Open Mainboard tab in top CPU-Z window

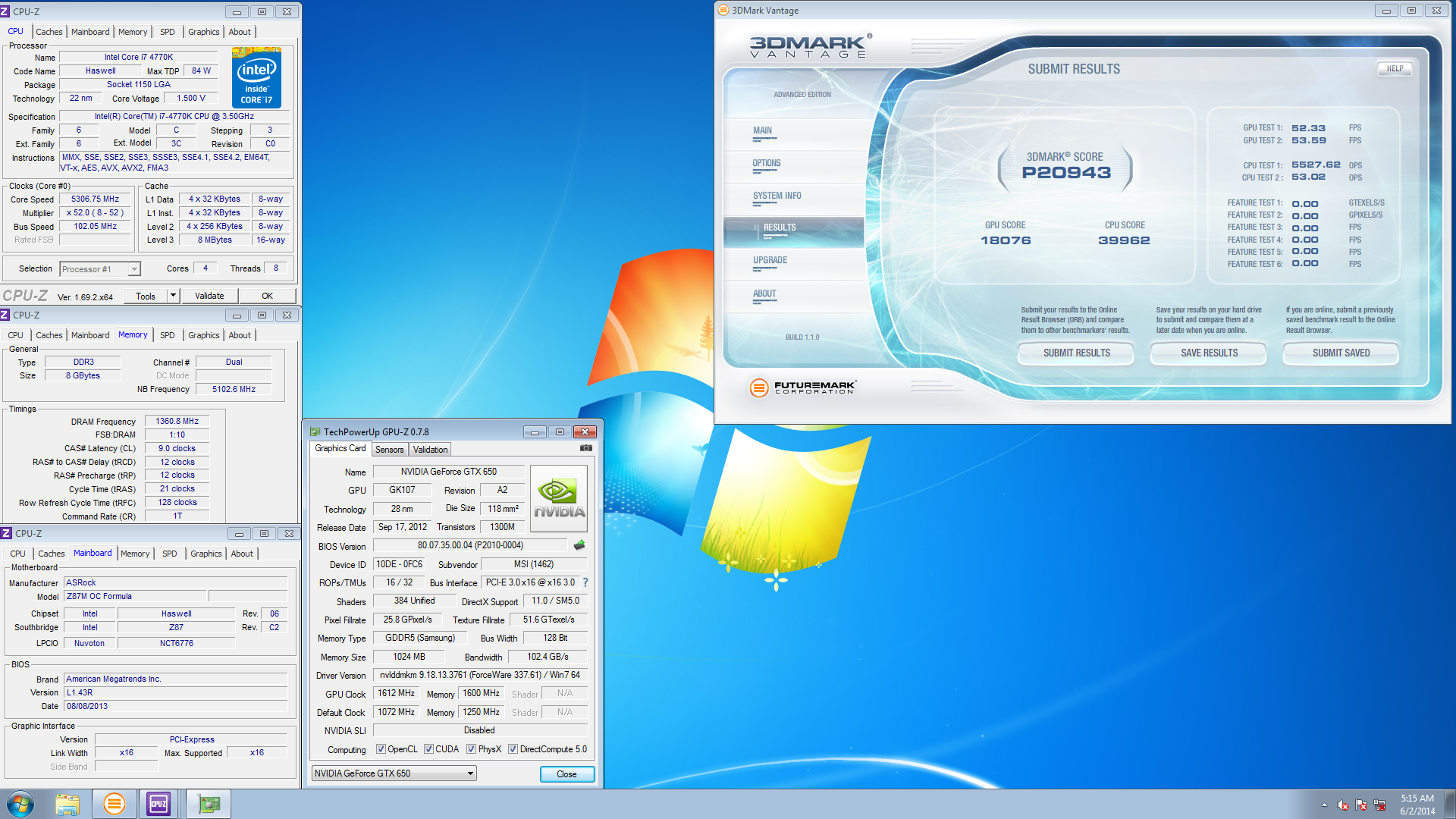[x=90, y=32]
